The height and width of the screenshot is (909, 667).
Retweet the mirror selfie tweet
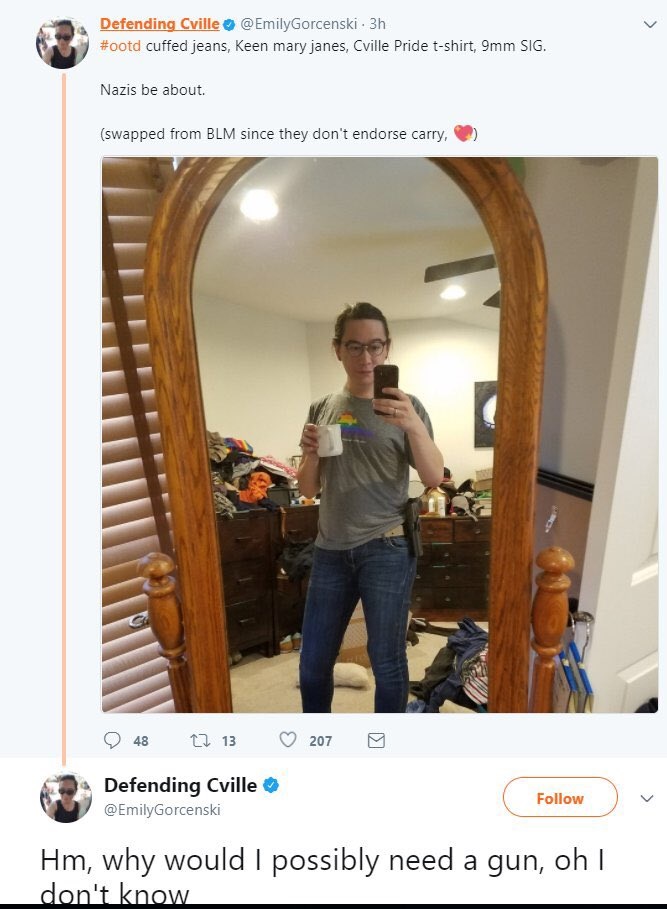pos(200,740)
